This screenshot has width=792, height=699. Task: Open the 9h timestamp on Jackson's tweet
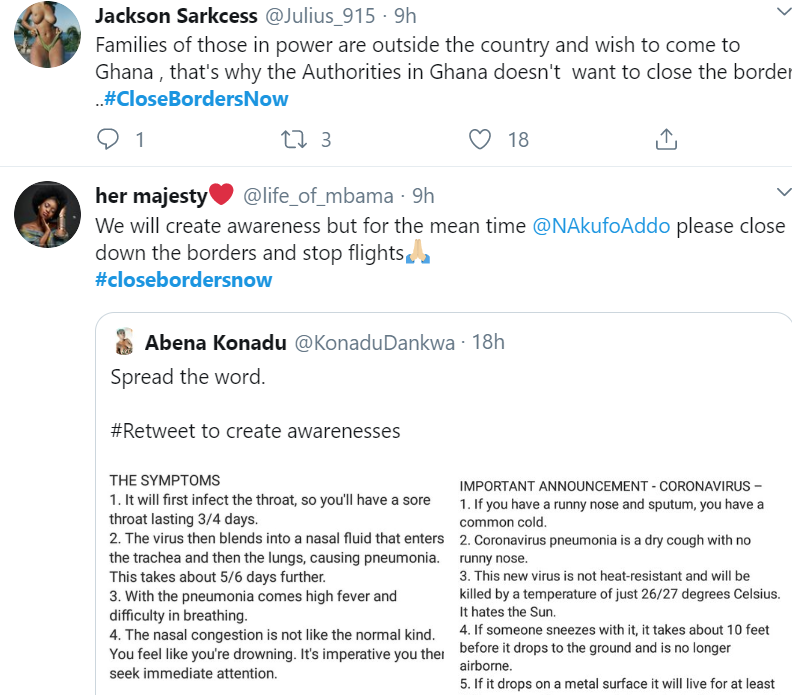tap(404, 15)
